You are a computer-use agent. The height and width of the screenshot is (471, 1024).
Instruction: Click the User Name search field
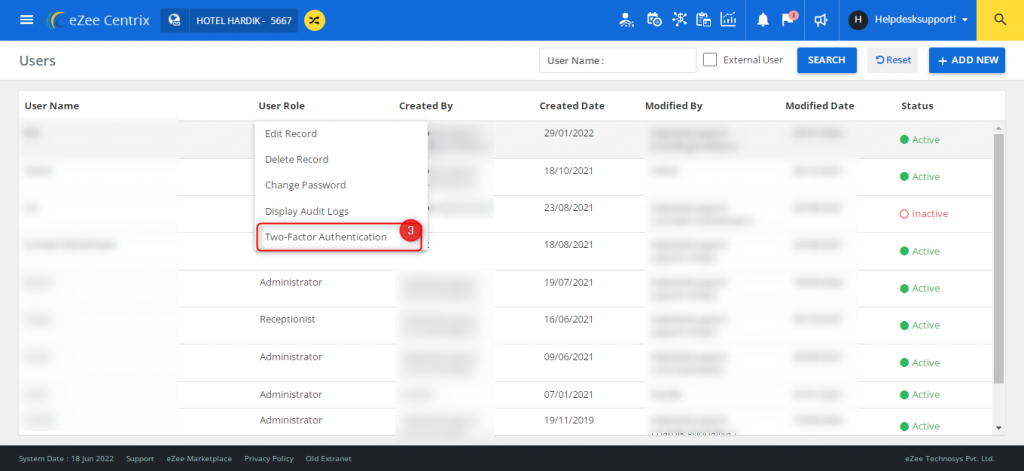point(618,60)
